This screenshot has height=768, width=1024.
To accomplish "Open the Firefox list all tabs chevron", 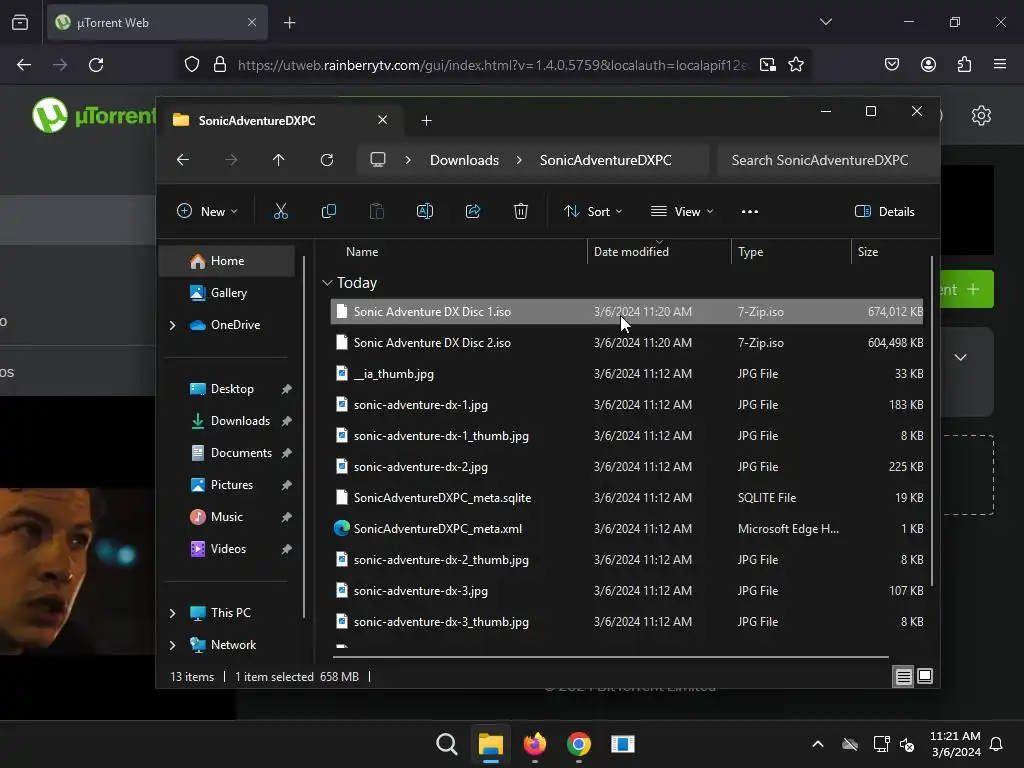I will (x=825, y=22).
